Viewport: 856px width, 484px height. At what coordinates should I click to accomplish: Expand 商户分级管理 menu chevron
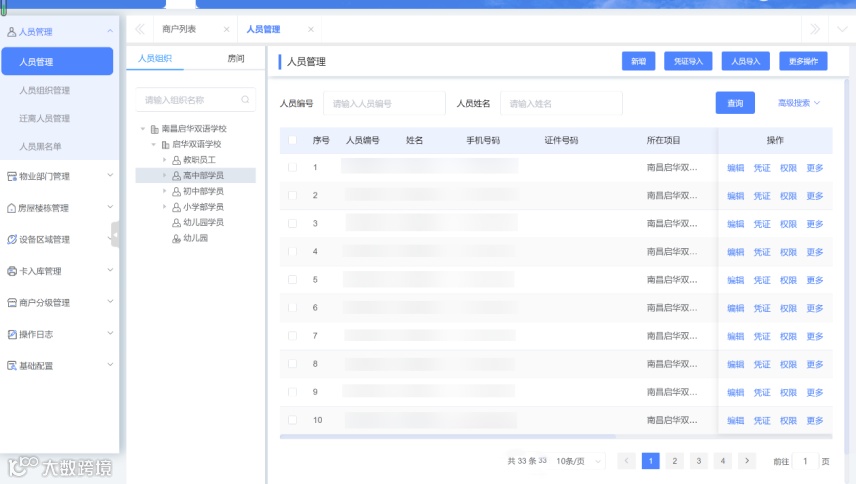tap(110, 301)
